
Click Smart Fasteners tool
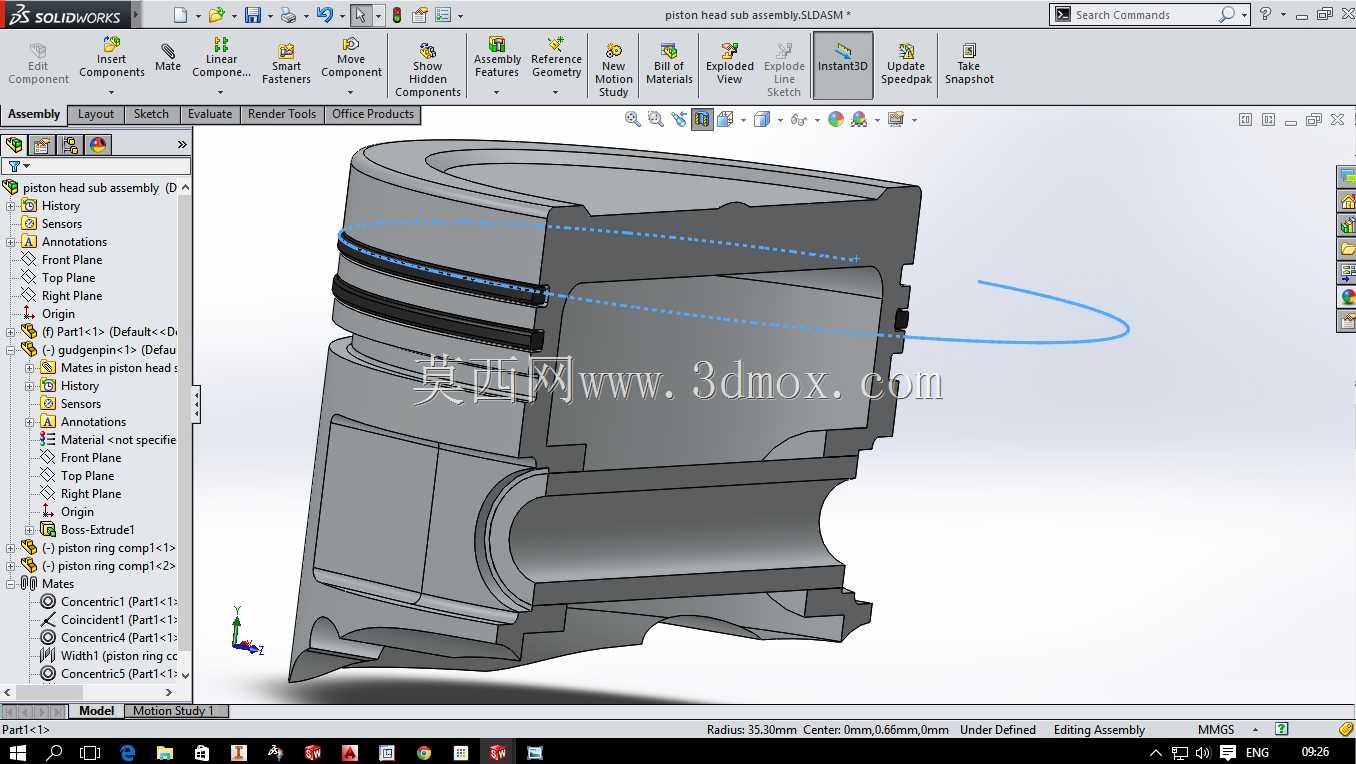click(287, 64)
